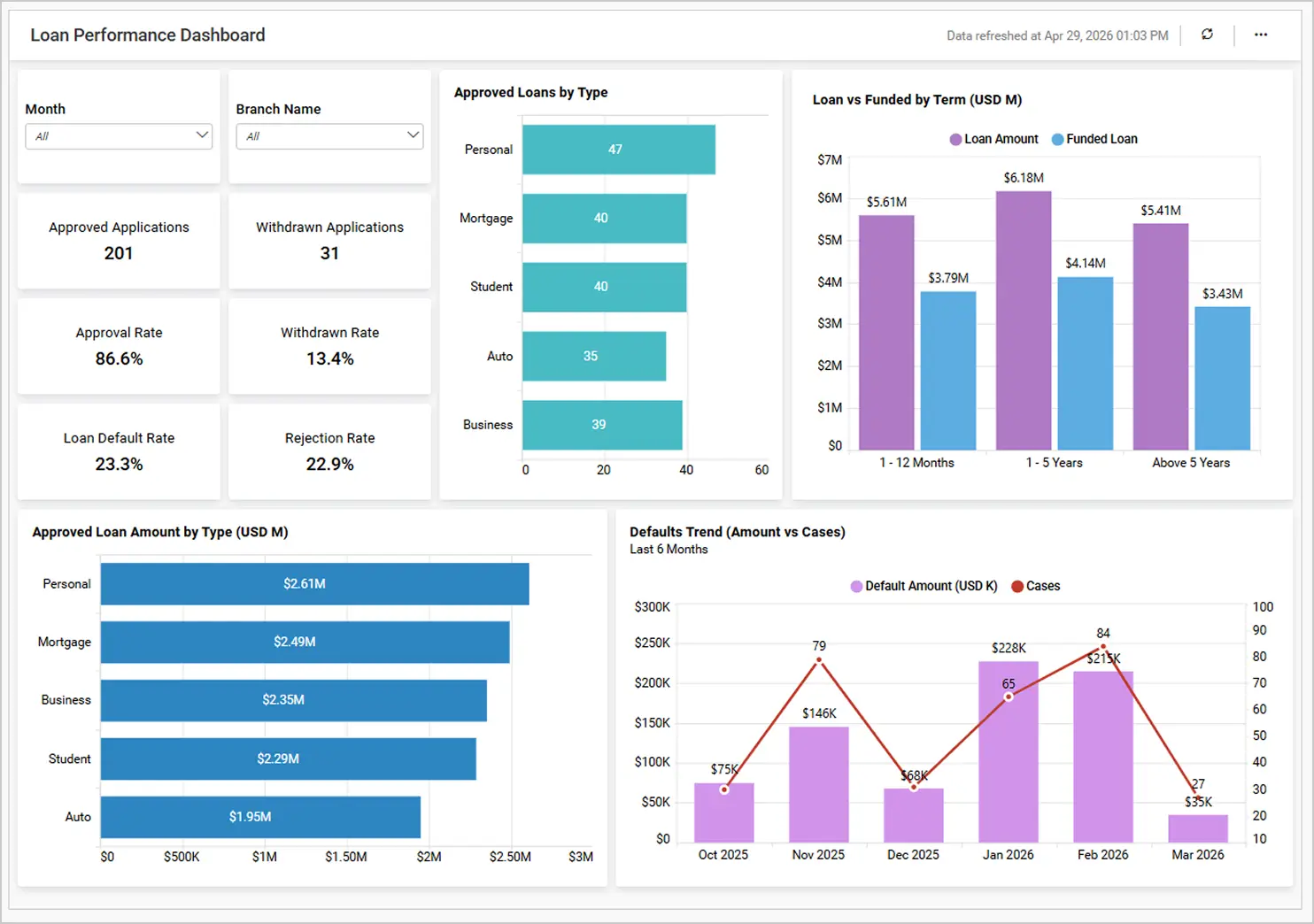Click the 79 cases line point
The height and width of the screenshot is (924, 1314).
819,659
